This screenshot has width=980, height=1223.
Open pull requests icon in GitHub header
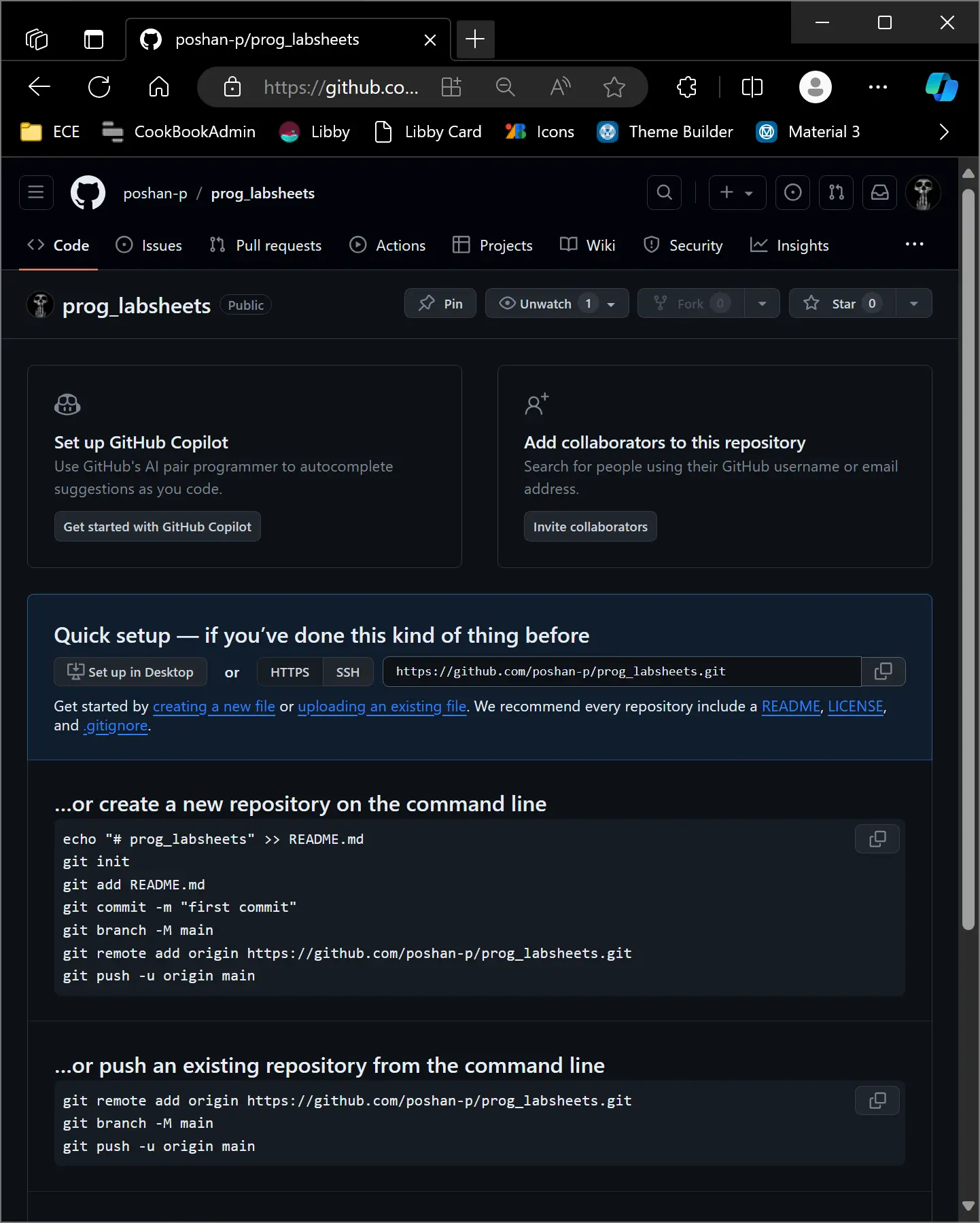point(837,193)
